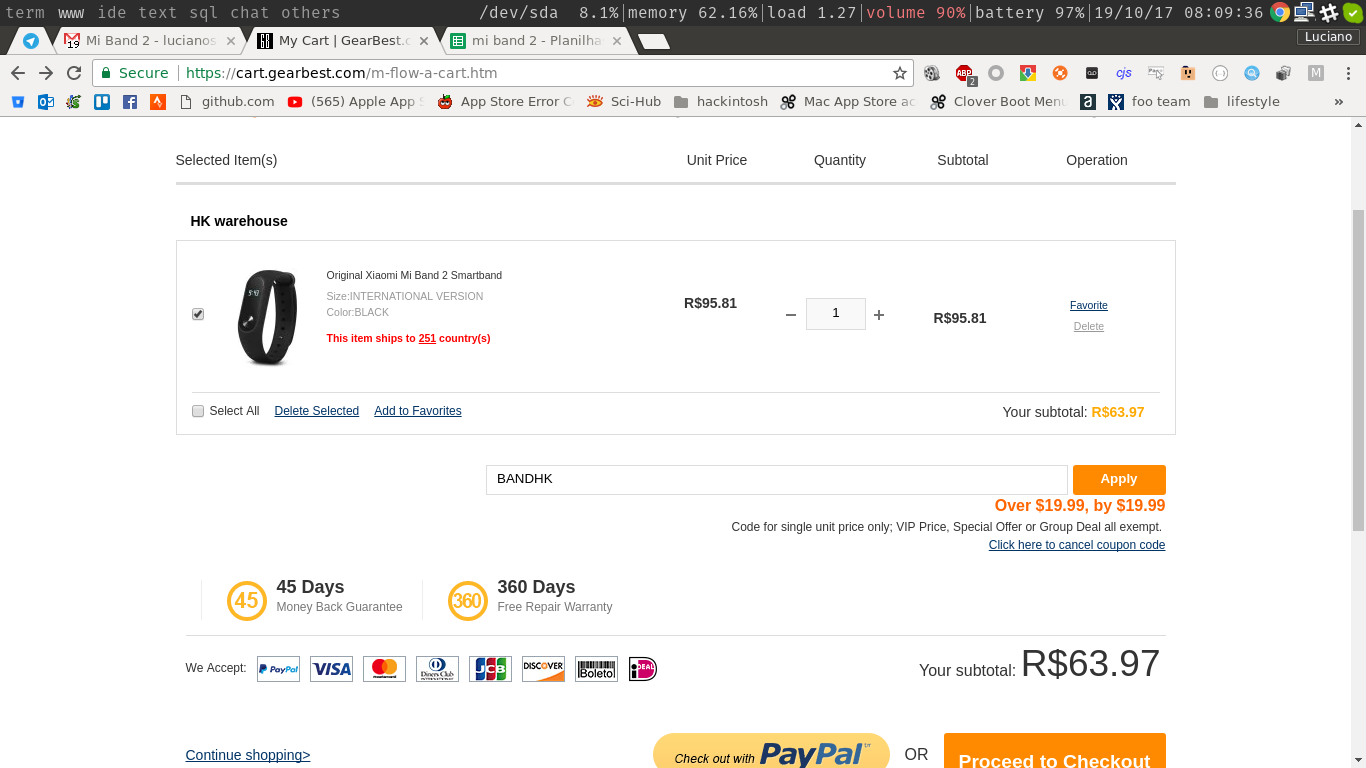Click the film reel extension icon
This screenshot has width=1366, height=768.
pos(932,73)
